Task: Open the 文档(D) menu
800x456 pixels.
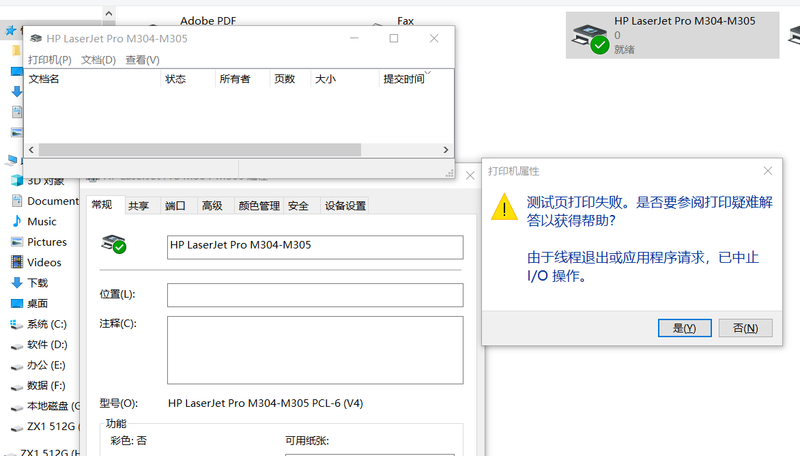Action: (x=98, y=60)
